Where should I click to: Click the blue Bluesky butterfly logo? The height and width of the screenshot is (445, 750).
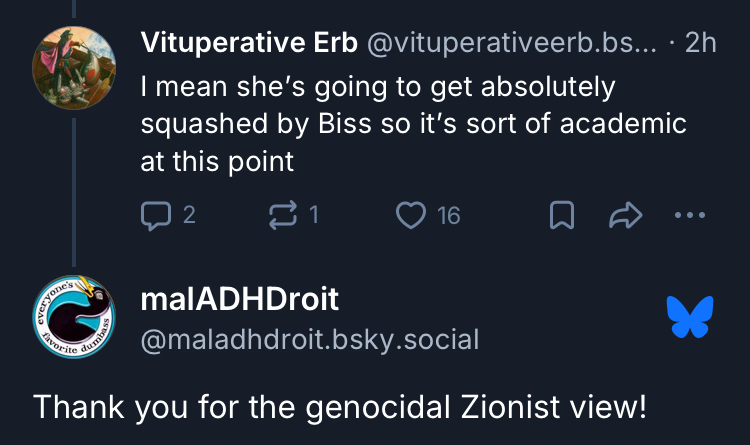pos(690,316)
